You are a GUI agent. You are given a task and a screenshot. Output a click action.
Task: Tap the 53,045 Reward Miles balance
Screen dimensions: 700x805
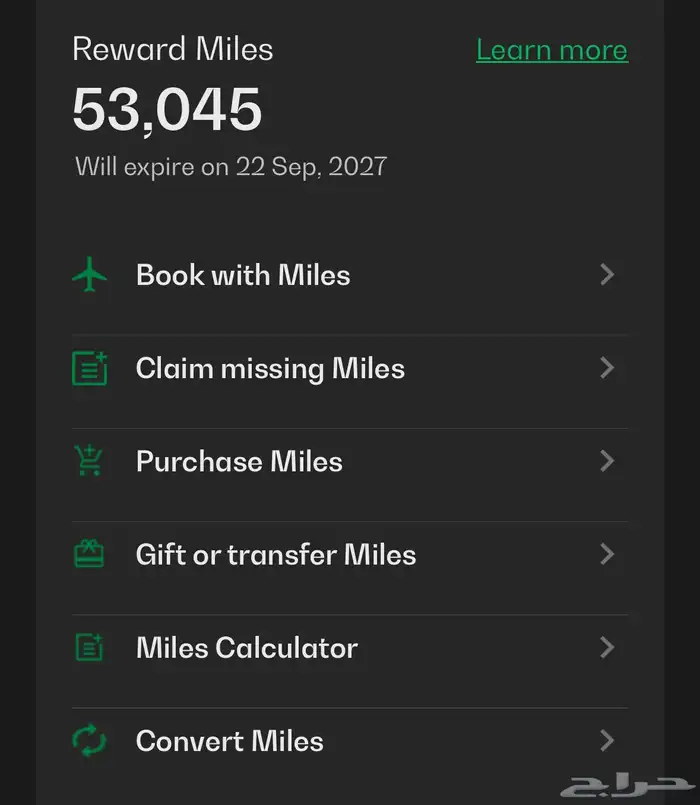[x=167, y=110]
